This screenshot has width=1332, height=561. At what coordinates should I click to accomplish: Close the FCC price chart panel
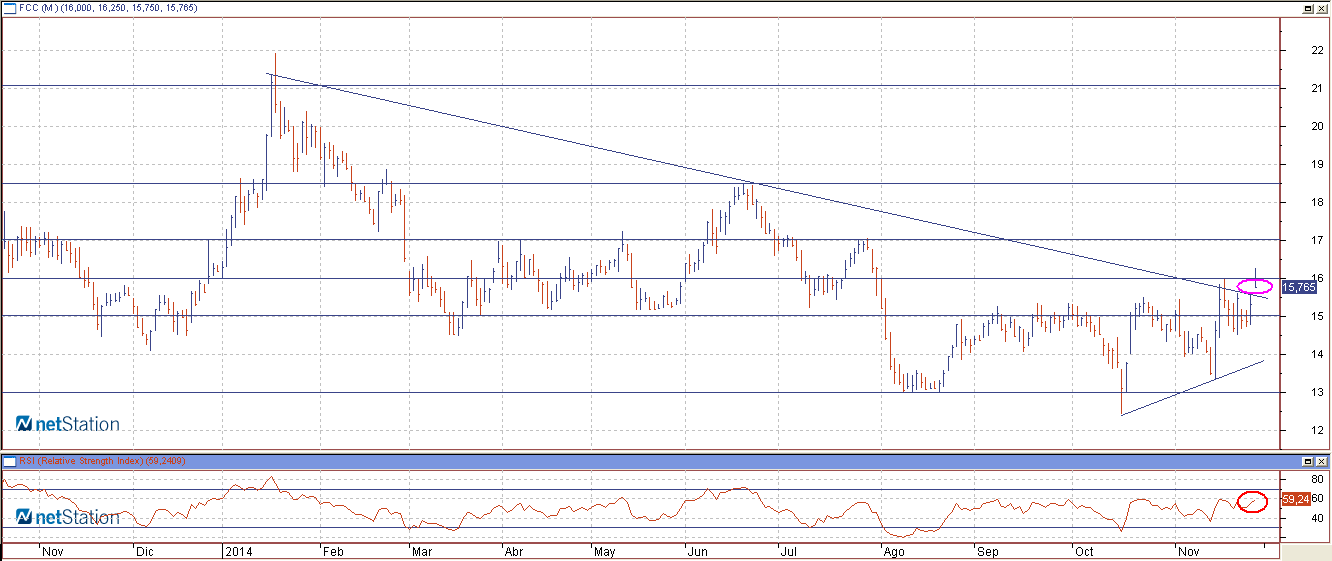[x=1323, y=7]
